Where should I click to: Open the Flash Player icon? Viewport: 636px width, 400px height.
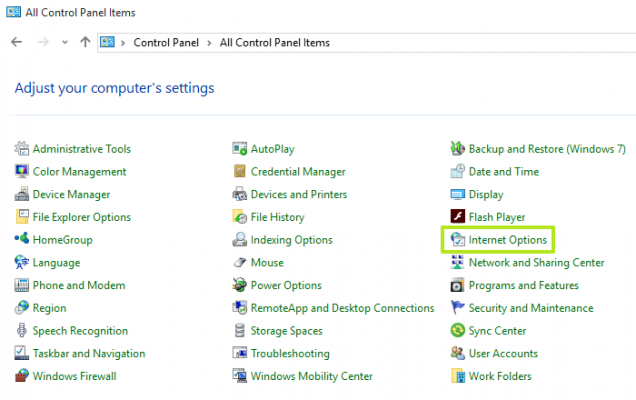coord(458,217)
